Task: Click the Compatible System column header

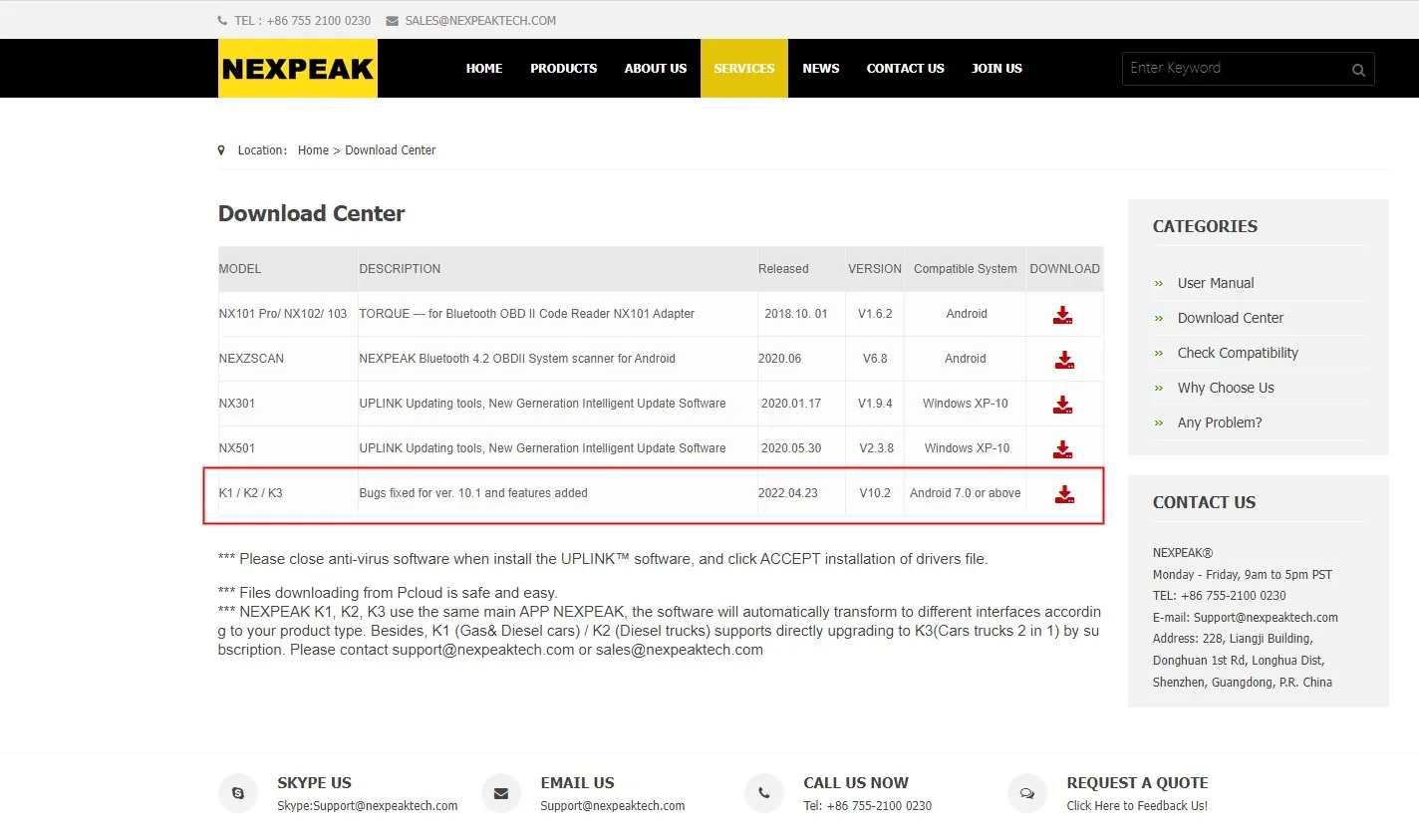Action: pos(966,269)
